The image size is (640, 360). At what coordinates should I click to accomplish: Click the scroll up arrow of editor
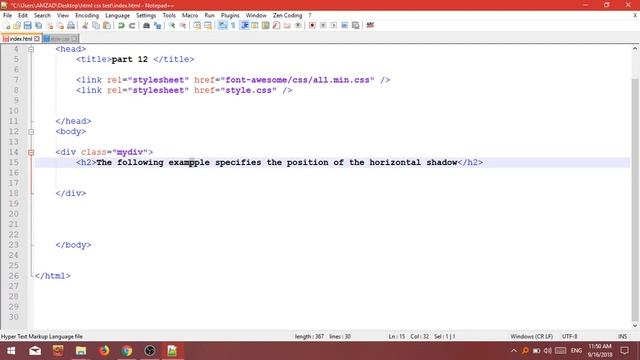[635, 49]
